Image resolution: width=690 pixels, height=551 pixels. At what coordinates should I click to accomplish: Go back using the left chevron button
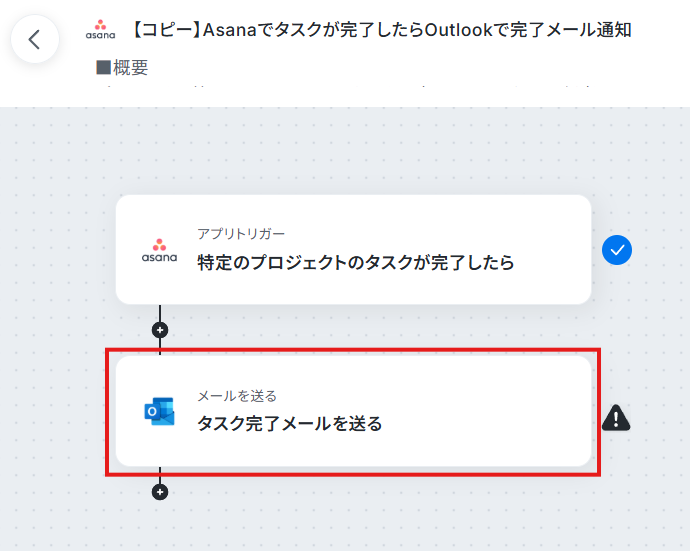click(x=35, y=39)
